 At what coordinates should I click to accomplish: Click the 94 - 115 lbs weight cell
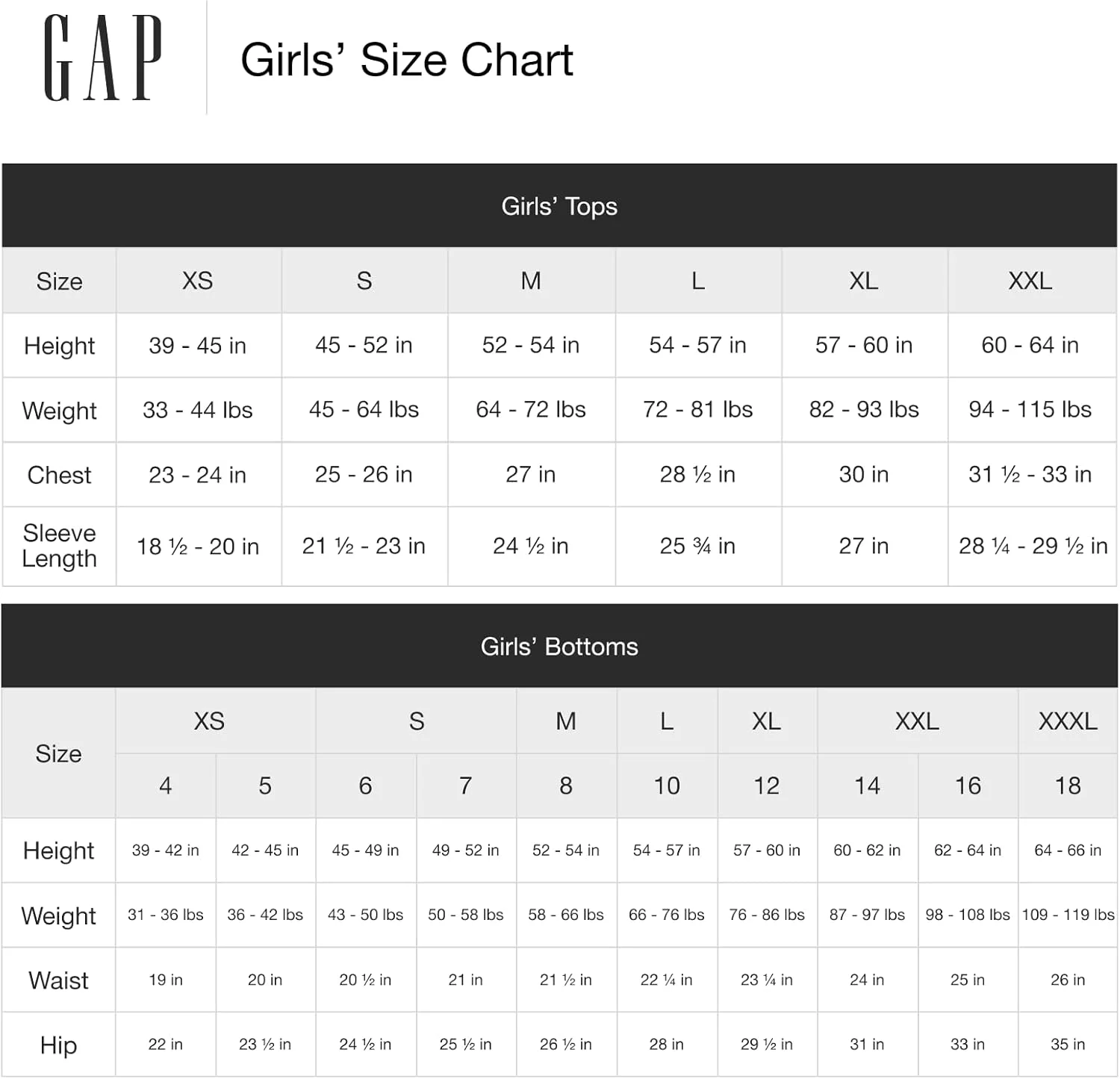click(1030, 410)
